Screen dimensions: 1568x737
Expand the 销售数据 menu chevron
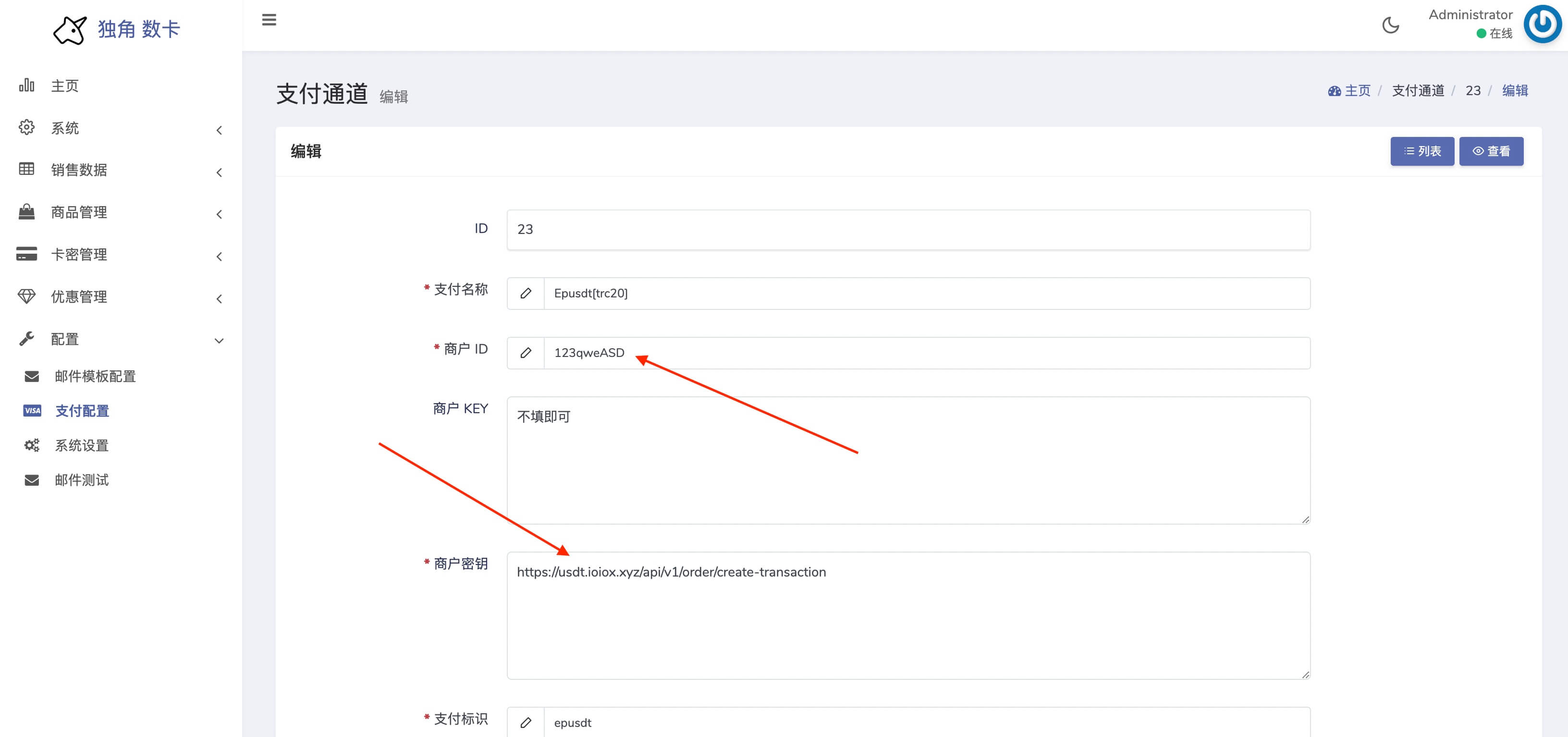pos(219,173)
